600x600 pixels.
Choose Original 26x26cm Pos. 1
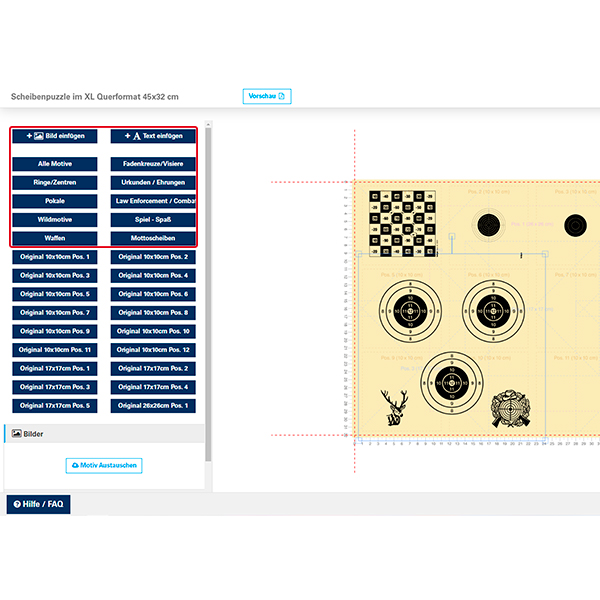pos(153,406)
